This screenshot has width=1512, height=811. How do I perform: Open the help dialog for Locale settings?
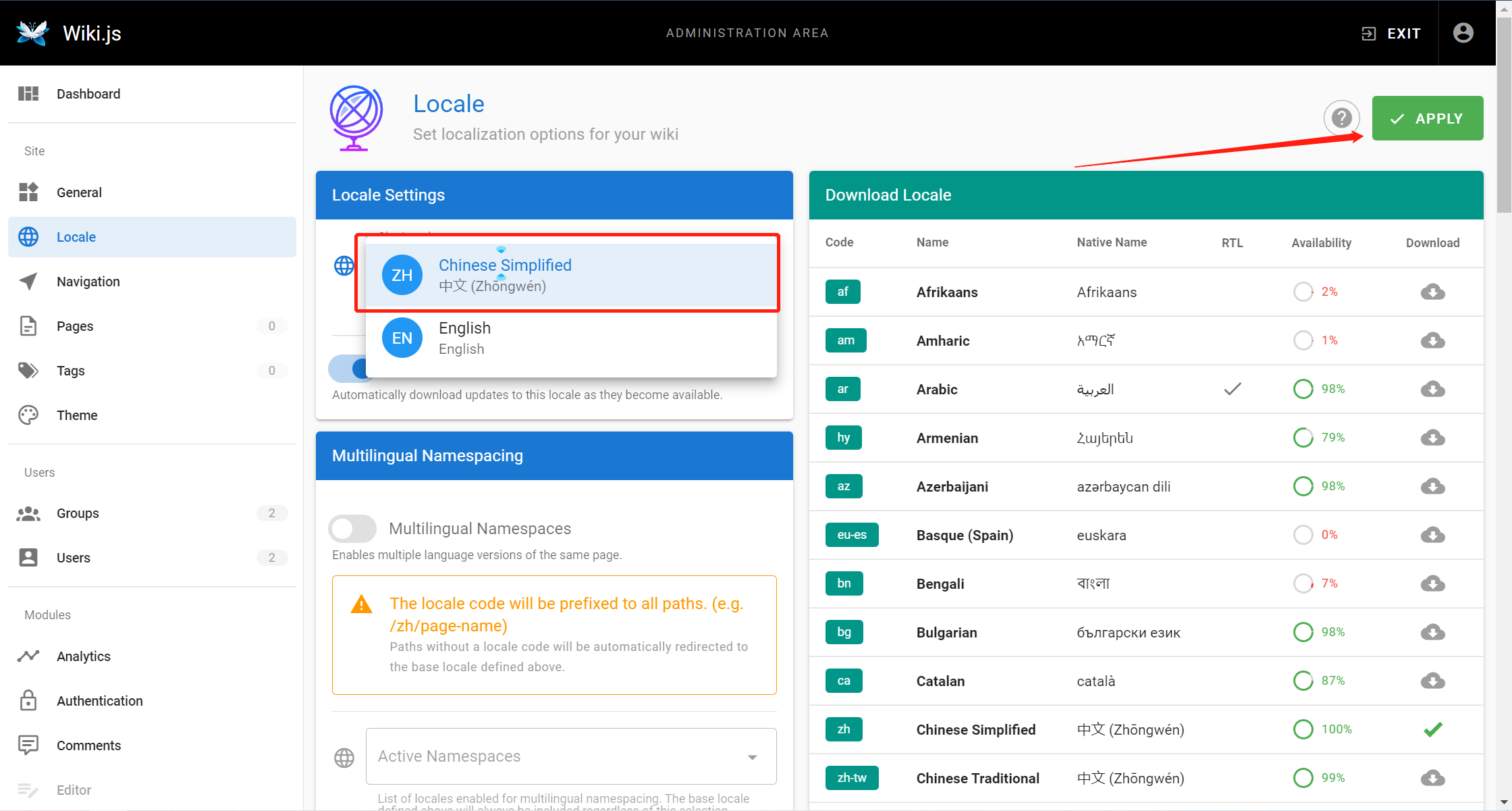pos(1342,118)
